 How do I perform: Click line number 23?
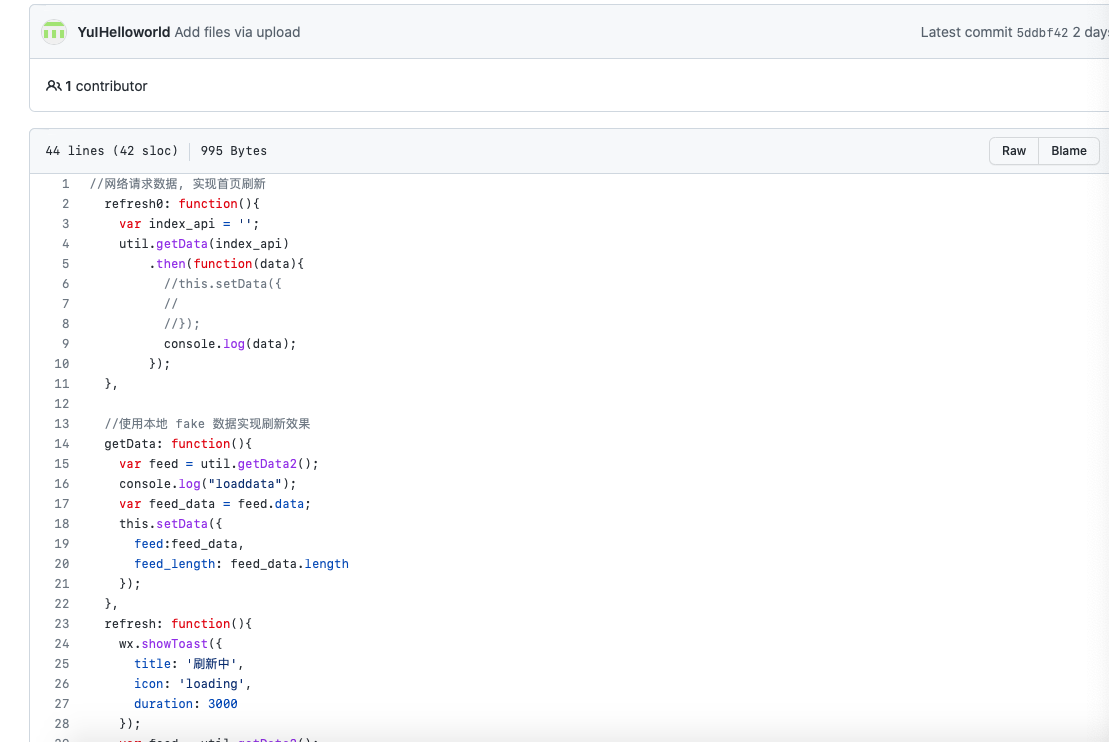click(62, 624)
